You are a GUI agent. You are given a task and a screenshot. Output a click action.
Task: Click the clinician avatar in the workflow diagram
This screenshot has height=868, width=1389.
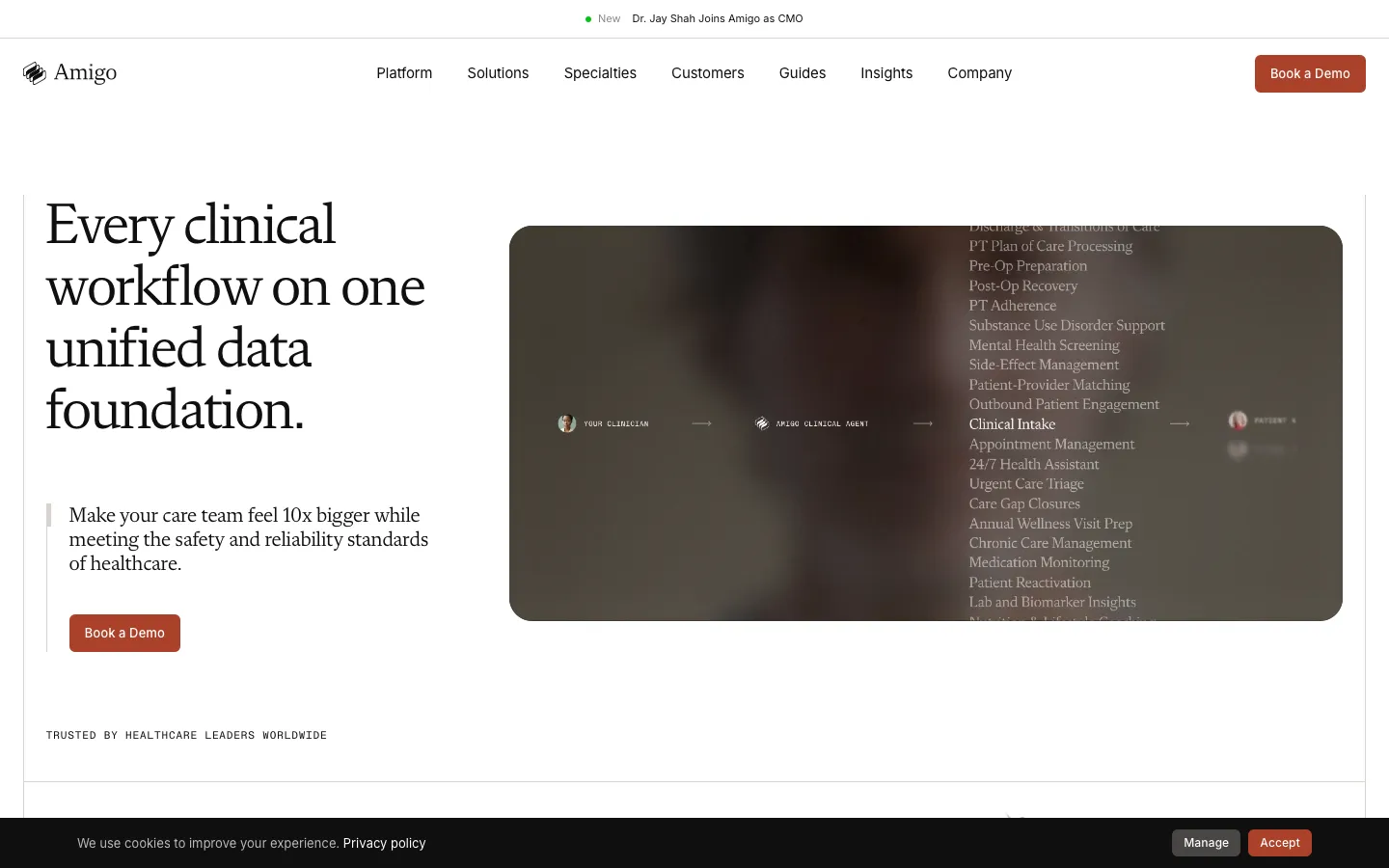567,423
